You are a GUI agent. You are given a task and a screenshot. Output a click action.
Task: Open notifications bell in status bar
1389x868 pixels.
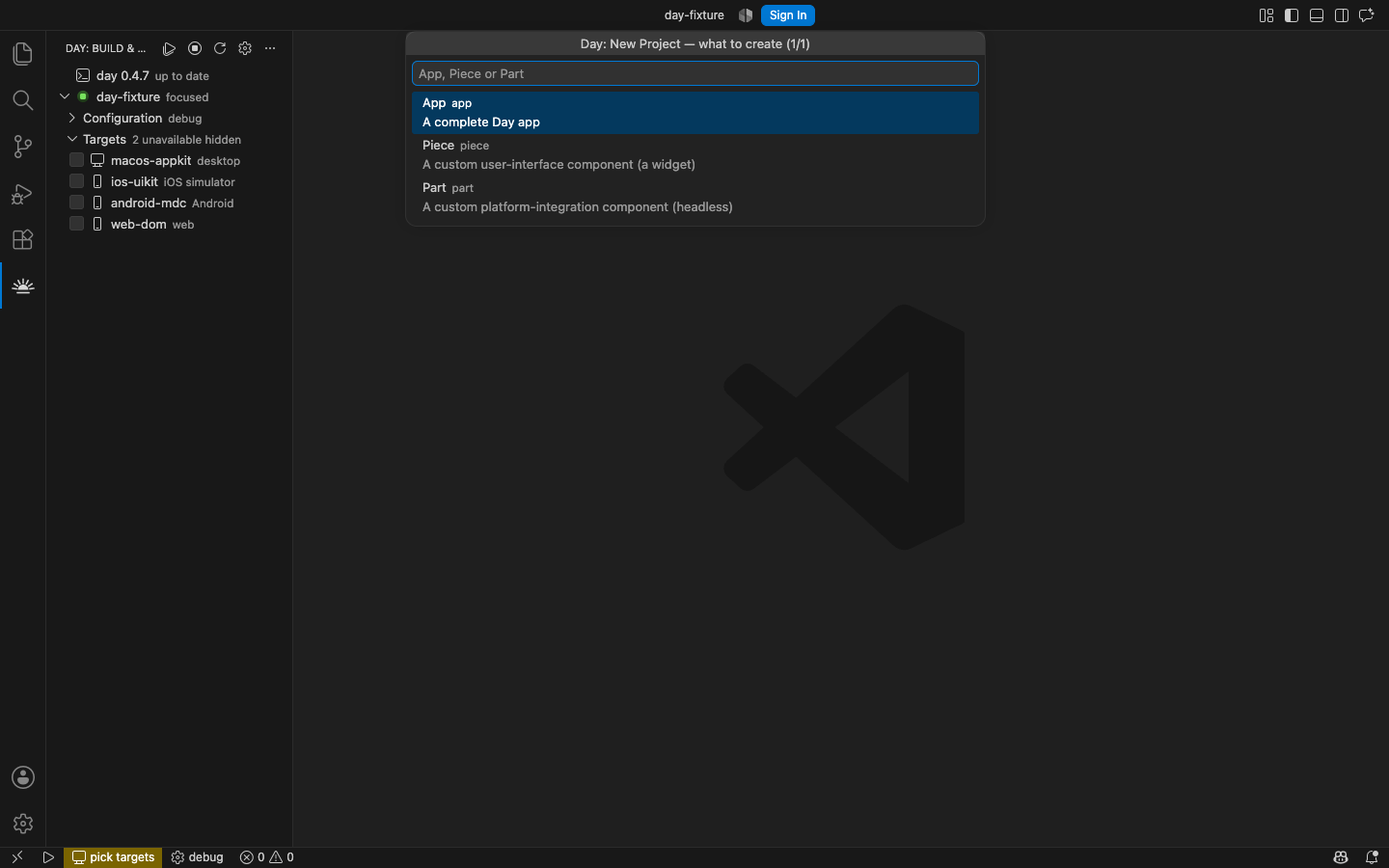[x=1372, y=857]
